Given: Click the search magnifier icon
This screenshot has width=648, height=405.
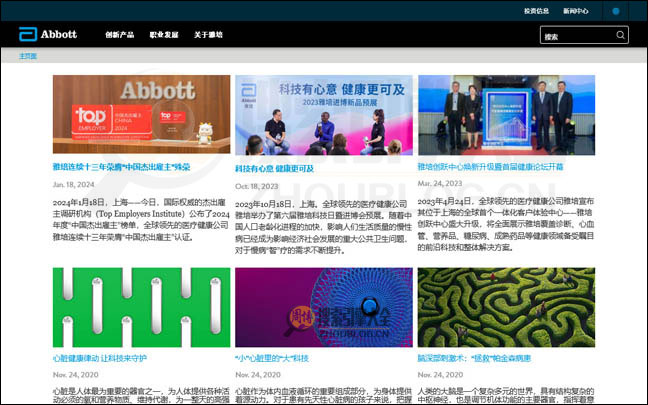Looking at the screenshot, I should click(x=620, y=35).
